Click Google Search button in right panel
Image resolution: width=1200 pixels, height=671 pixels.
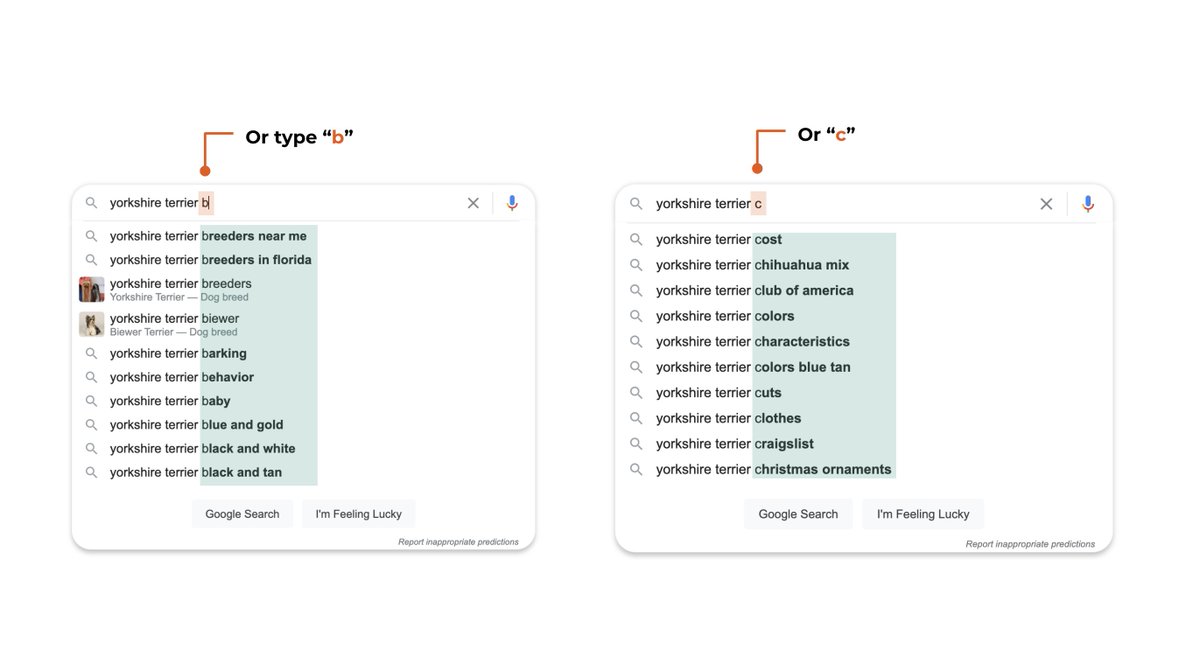pyautogui.click(x=798, y=514)
